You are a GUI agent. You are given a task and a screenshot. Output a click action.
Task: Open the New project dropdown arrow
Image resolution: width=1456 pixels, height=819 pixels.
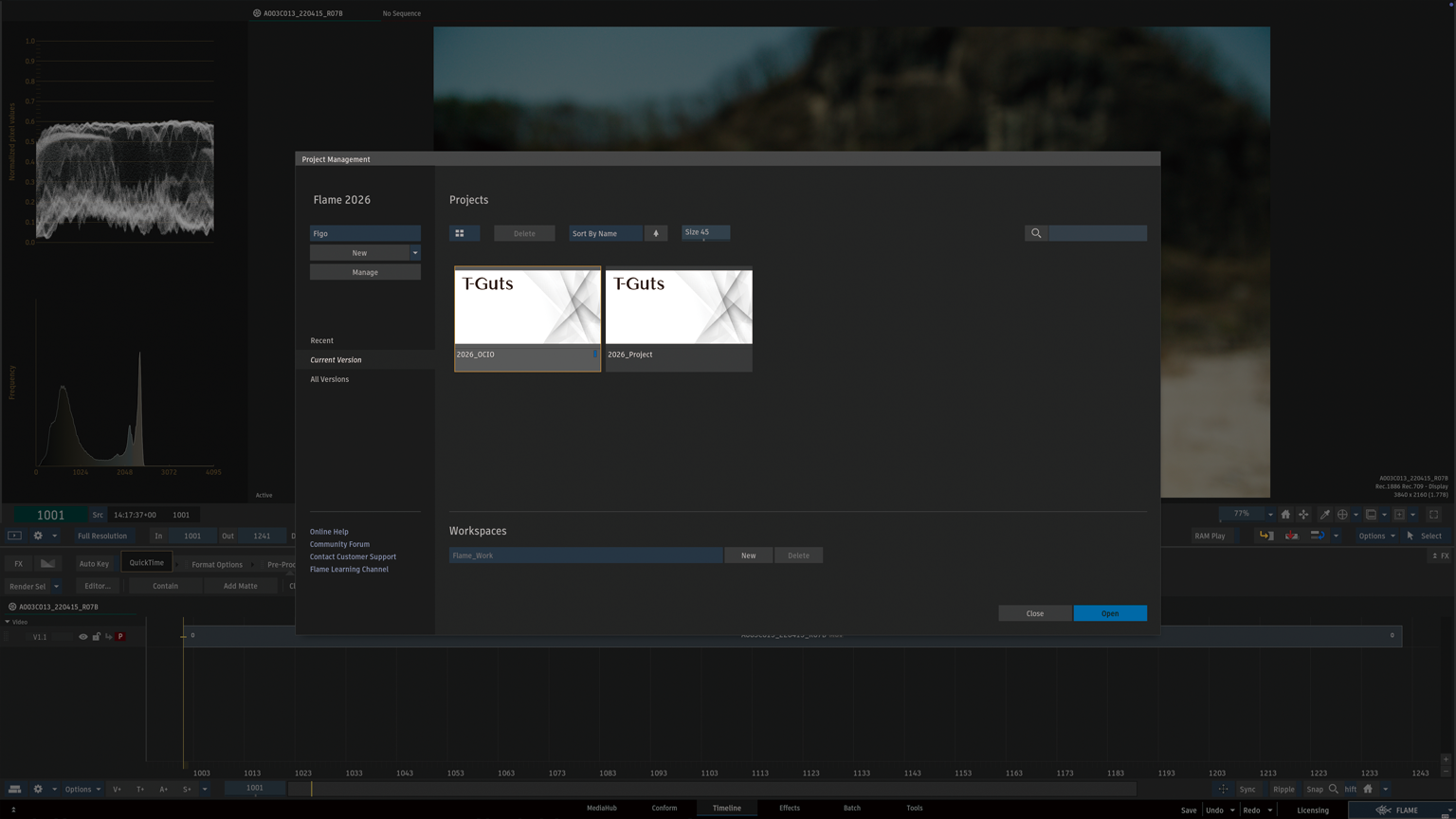[415, 253]
